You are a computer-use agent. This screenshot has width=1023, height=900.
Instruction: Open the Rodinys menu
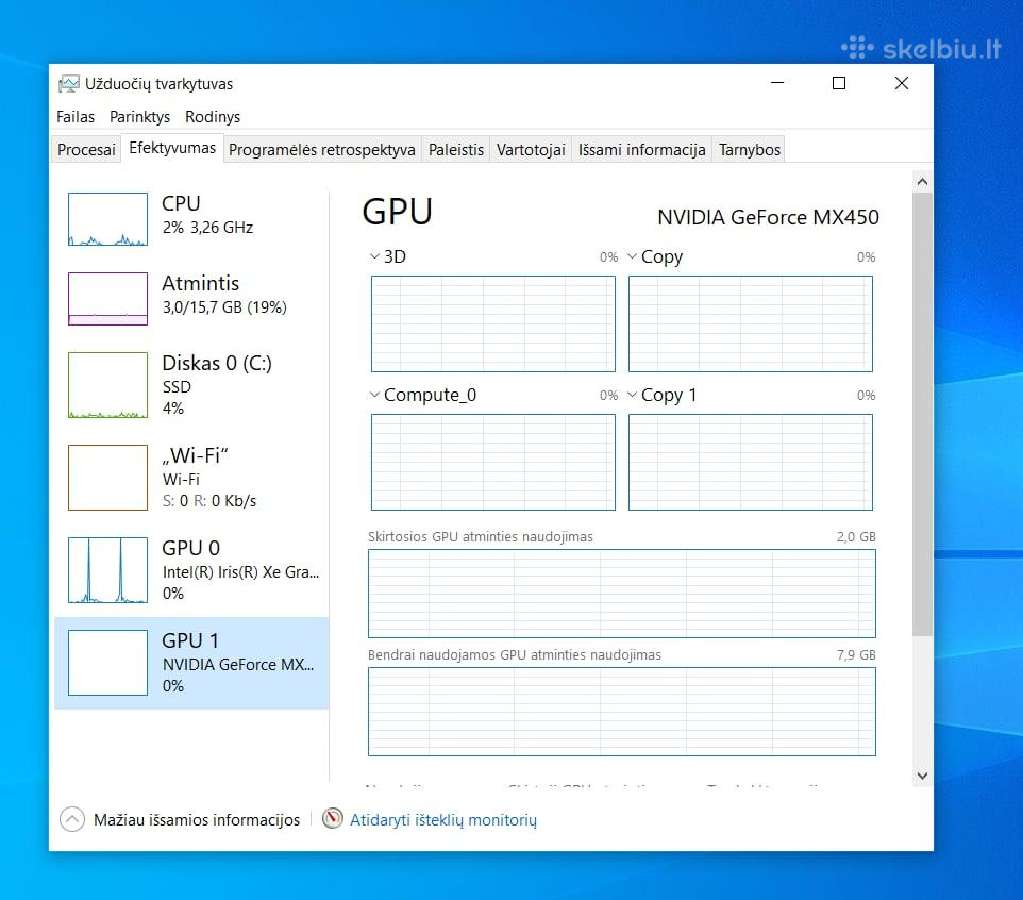[213, 117]
